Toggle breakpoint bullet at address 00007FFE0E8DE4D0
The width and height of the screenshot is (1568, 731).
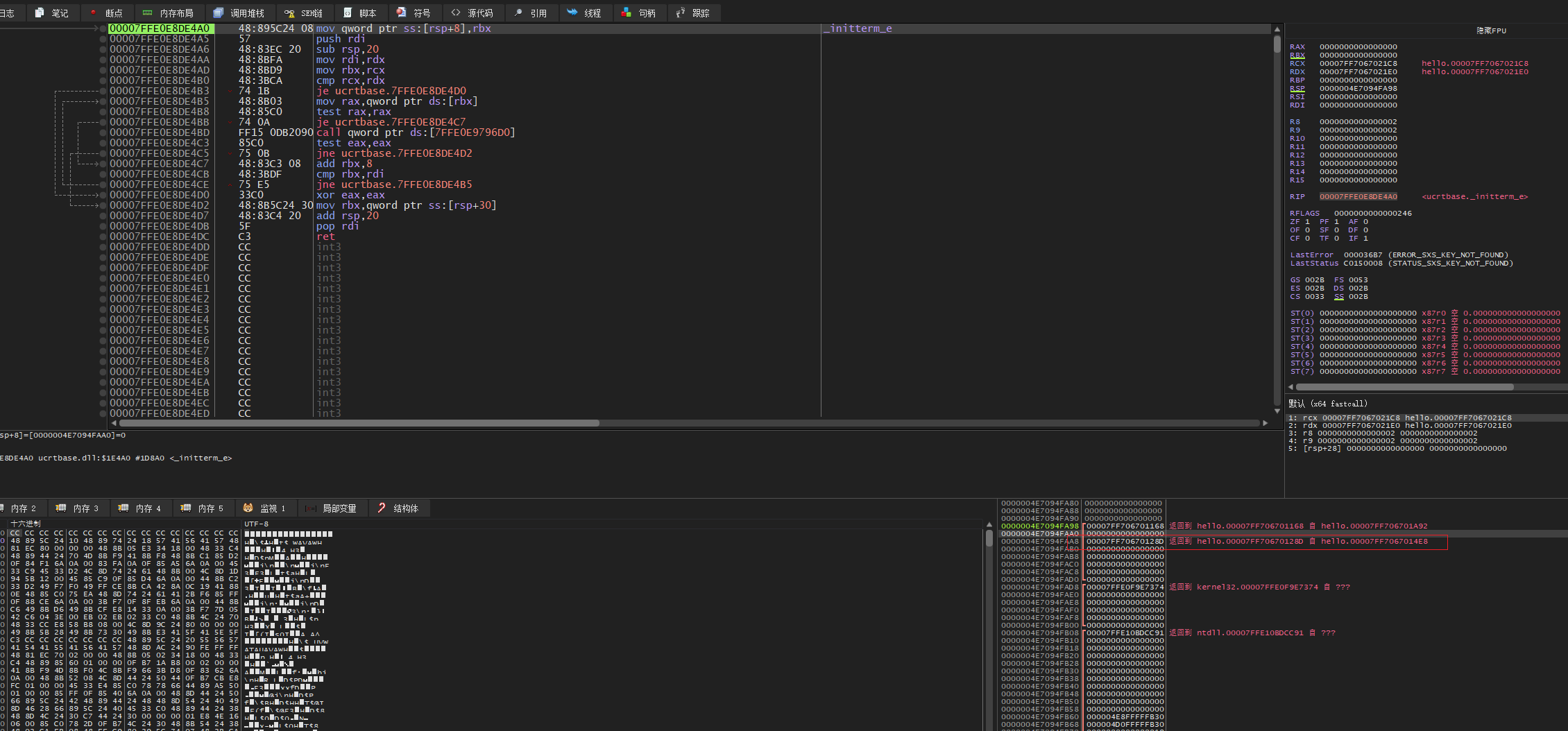pos(103,195)
